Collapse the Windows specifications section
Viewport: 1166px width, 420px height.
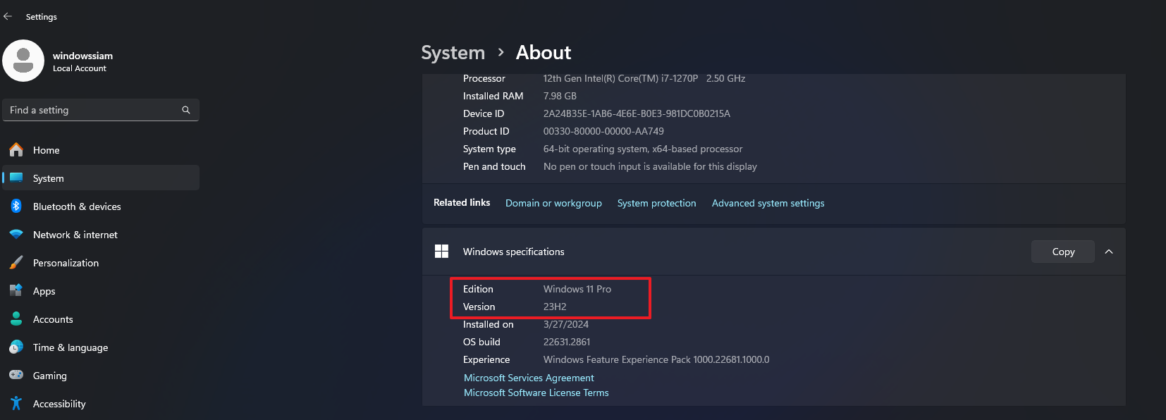[1109, 252]
